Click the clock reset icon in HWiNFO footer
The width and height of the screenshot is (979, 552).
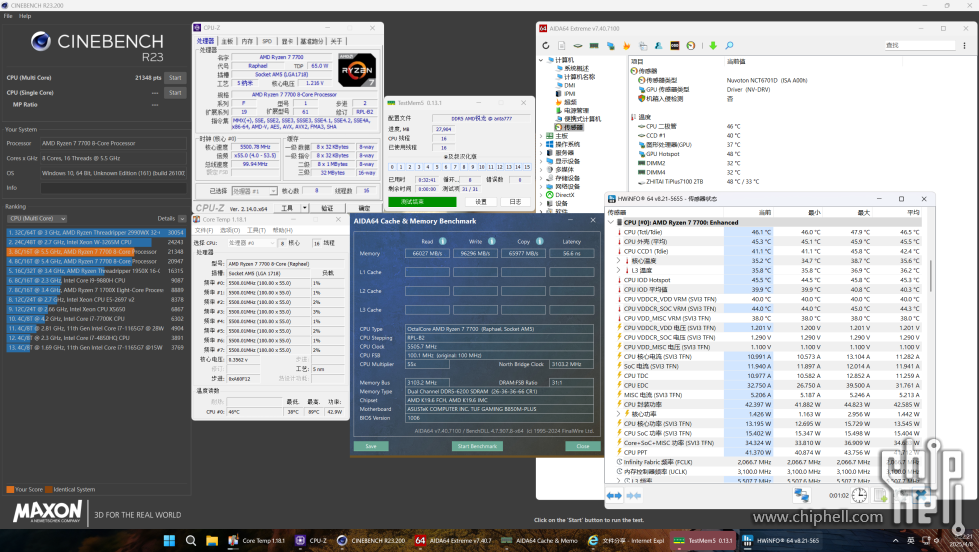(860, 495)
